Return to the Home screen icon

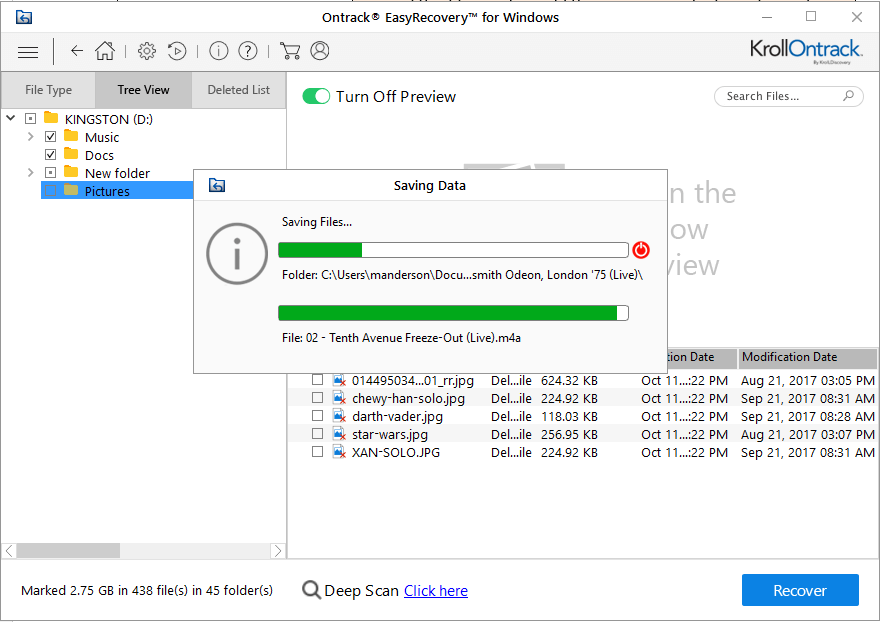coord(105,51)
